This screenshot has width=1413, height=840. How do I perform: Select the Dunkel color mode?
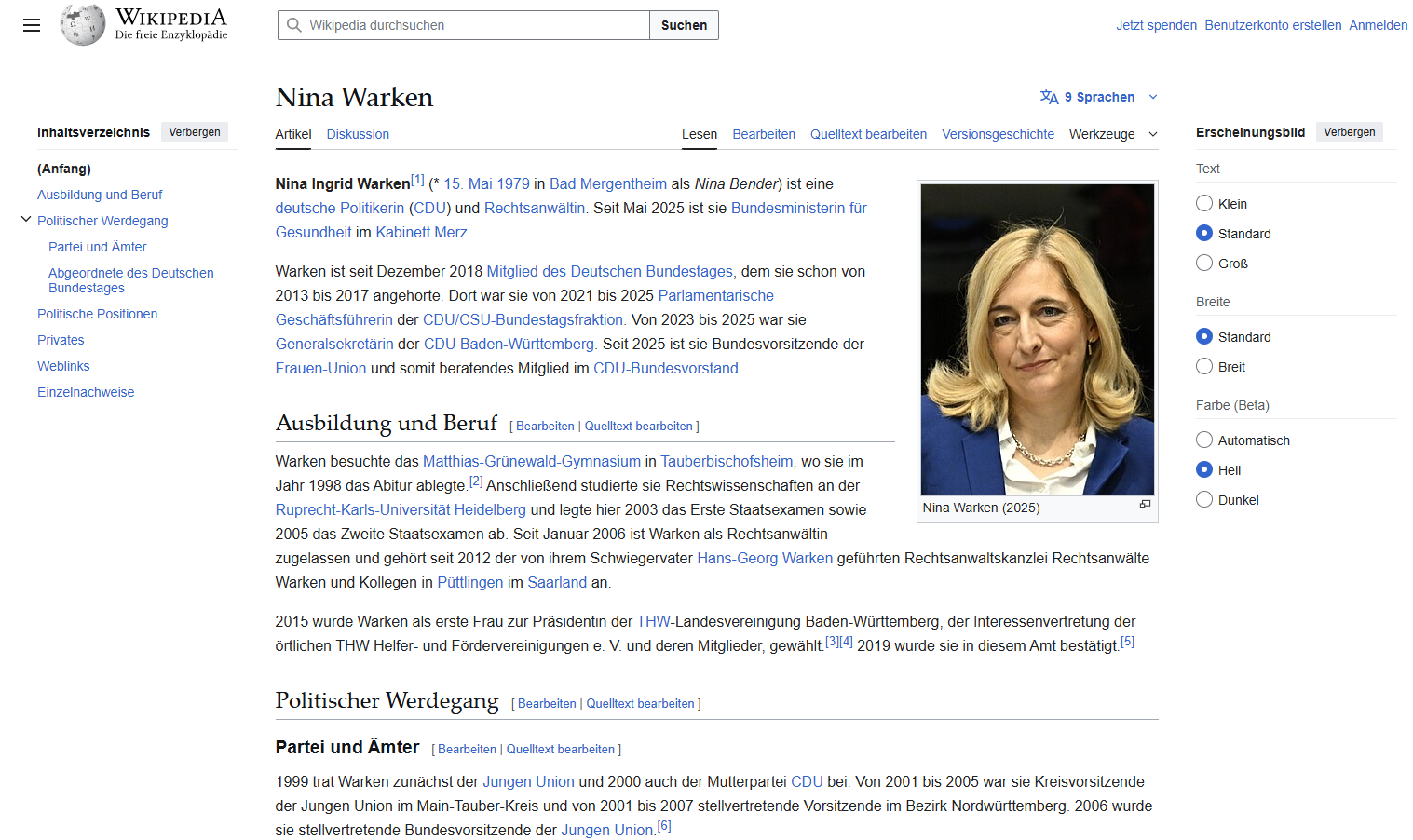(x=1204, y=500)
